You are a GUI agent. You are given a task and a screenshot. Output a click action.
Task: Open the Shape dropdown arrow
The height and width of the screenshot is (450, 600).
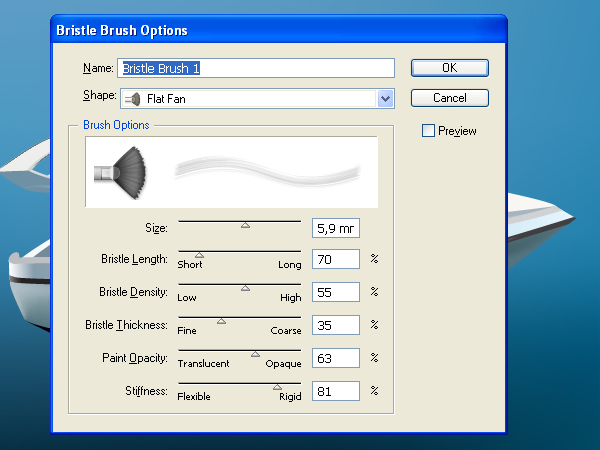tap(386, 99)
